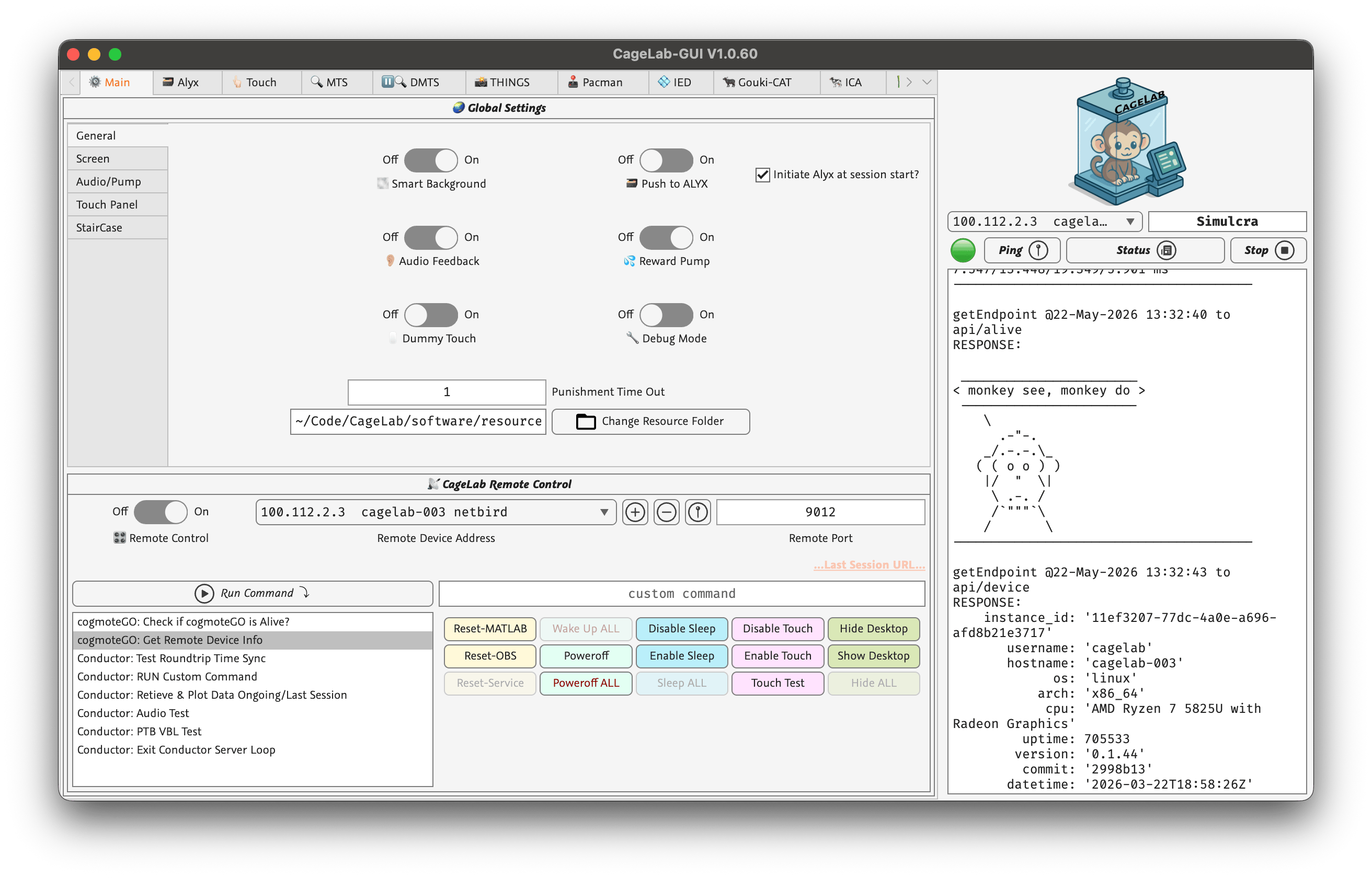Select 'Conductor: Test Roundtrip Time Sync' command
The height and width of the screenshot is (878, 1372).
tap(253, 658)
